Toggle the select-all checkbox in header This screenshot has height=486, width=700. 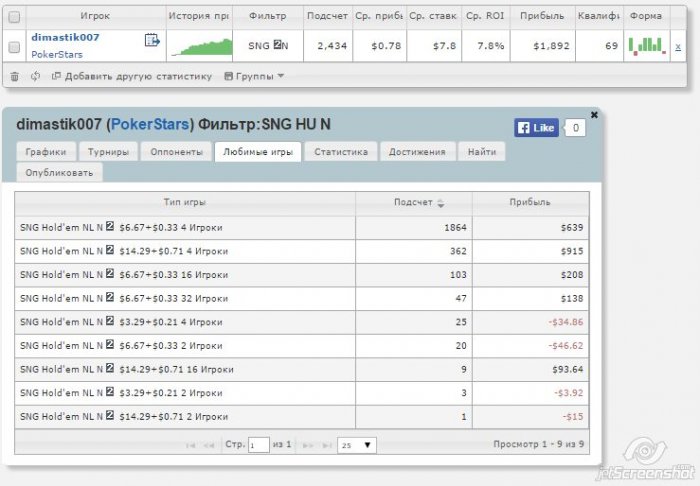pyautogui.click(x=14, y=17)
